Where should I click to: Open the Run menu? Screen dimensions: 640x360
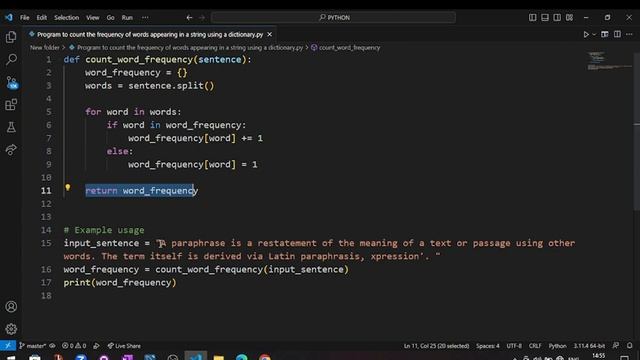tap(127, 18)
